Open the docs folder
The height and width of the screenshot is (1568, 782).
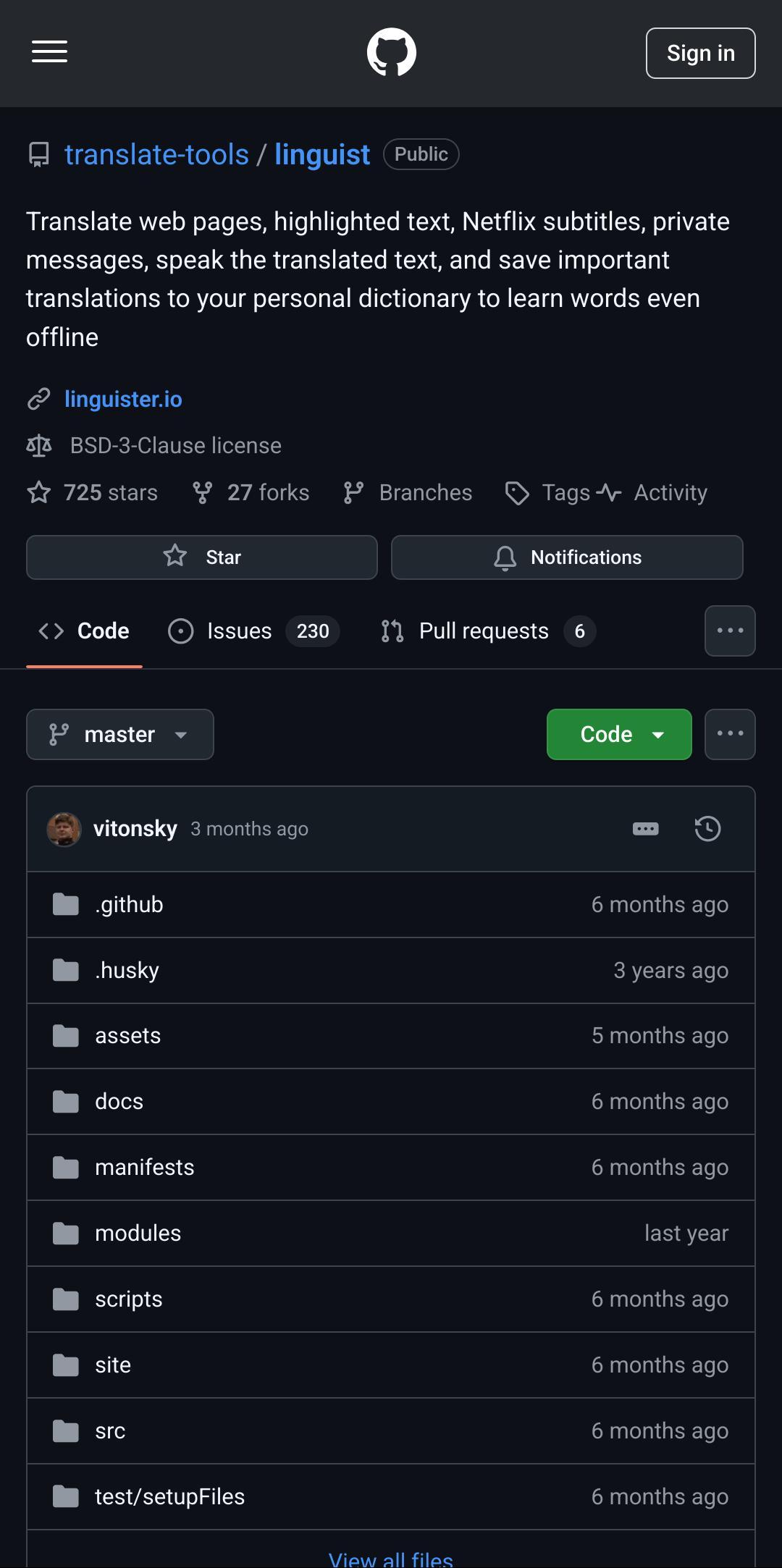click(x=119, y=1102)
